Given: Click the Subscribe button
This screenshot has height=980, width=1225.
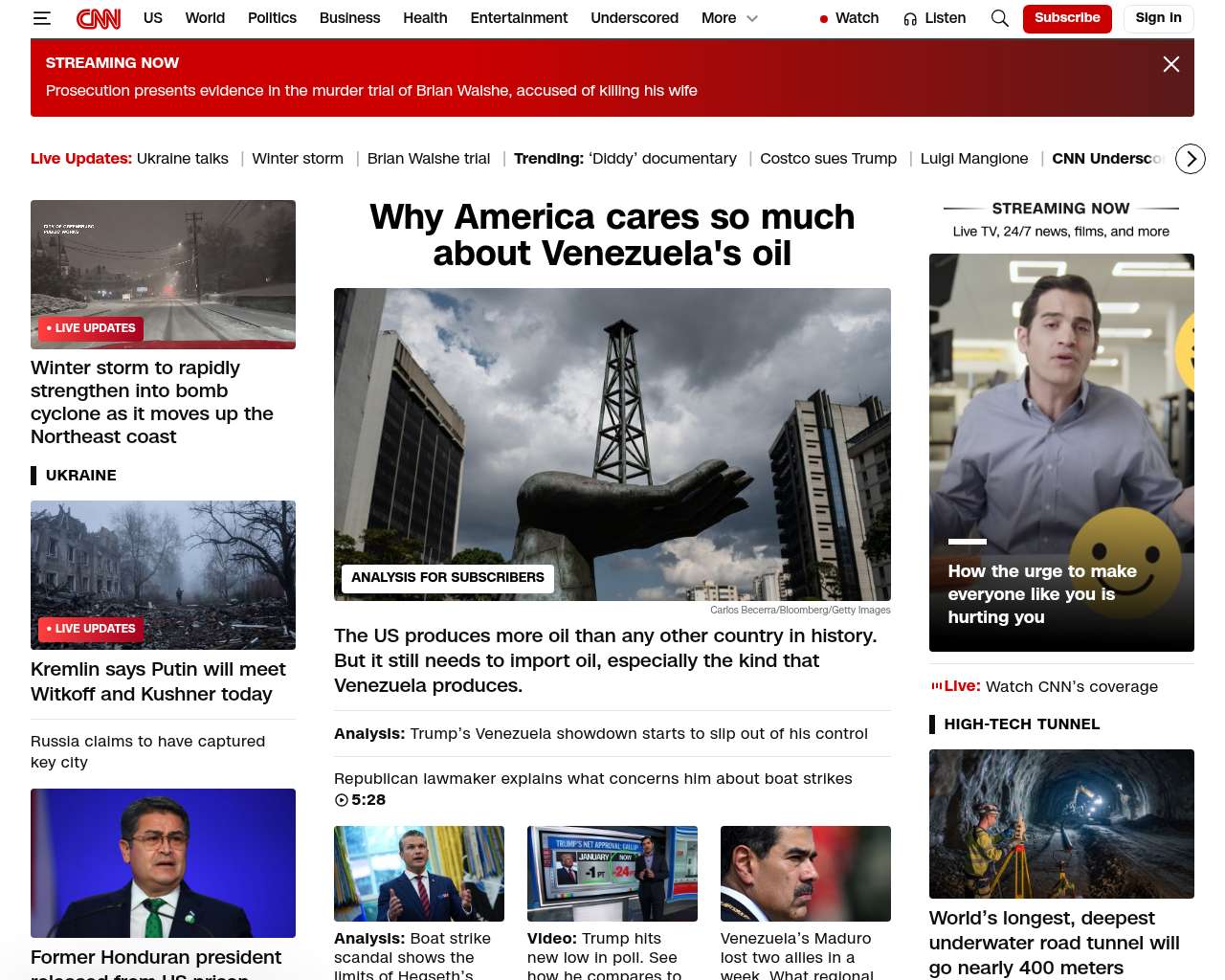Looking at the screenshot, I should click(x=1067, y=18).
